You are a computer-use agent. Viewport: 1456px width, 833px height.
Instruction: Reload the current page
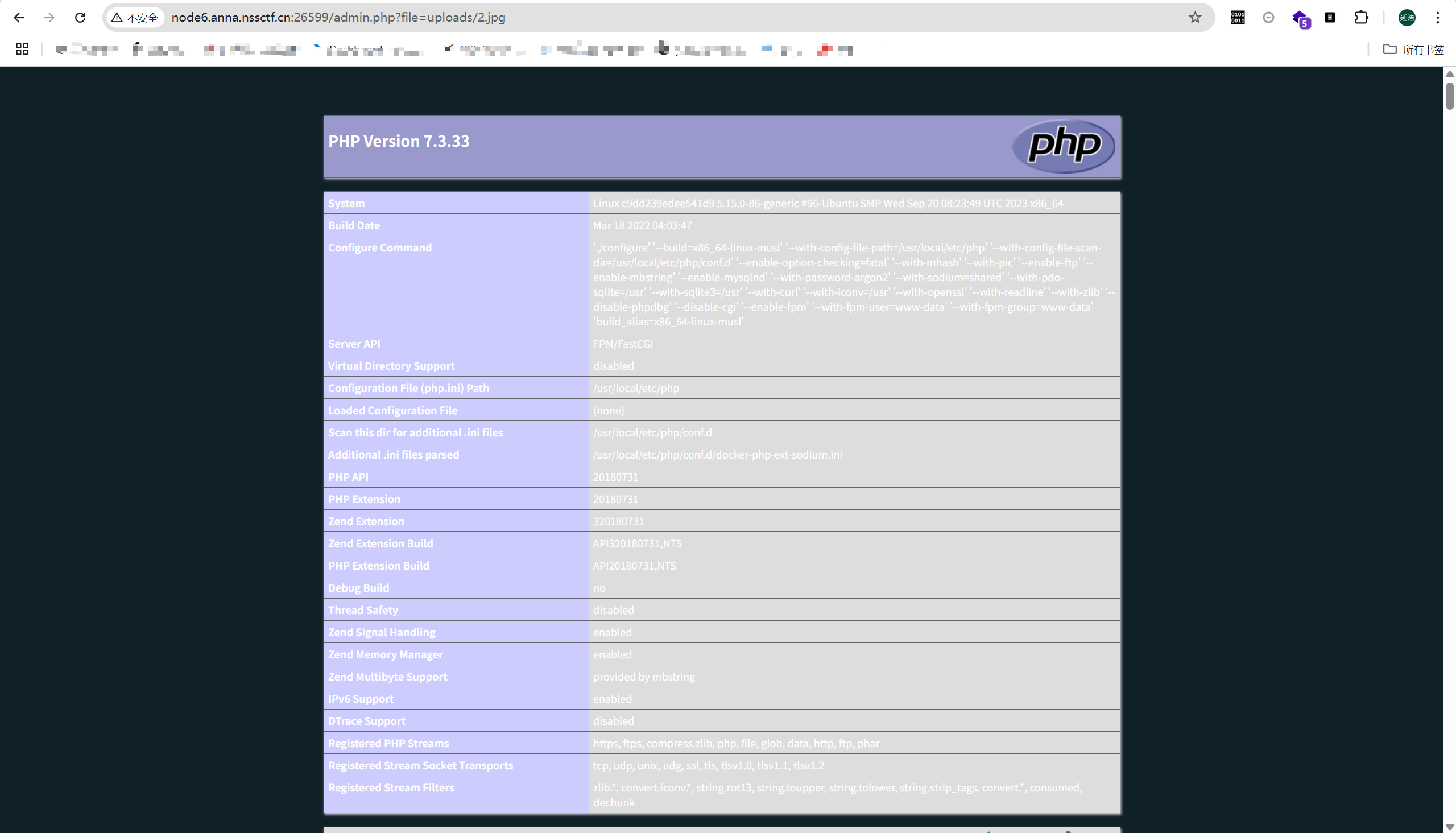[x=80, y=17]
